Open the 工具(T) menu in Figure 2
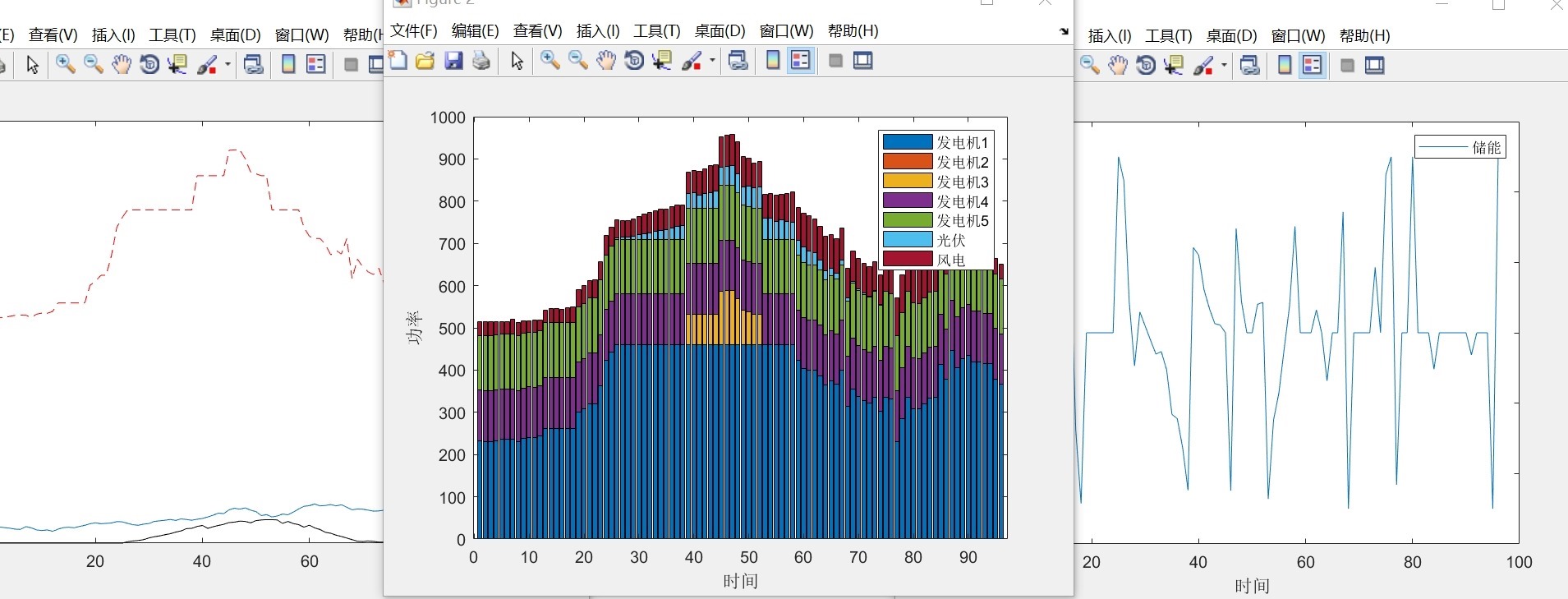The width and height of the screenshot is (1568, 599). pos(657,31)
